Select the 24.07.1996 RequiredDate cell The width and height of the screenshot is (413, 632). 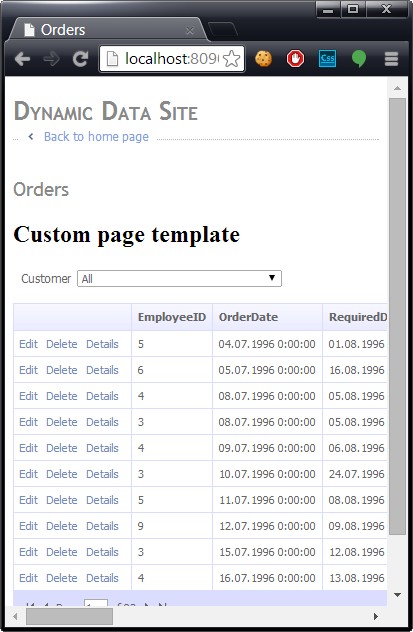pos(355,474)
